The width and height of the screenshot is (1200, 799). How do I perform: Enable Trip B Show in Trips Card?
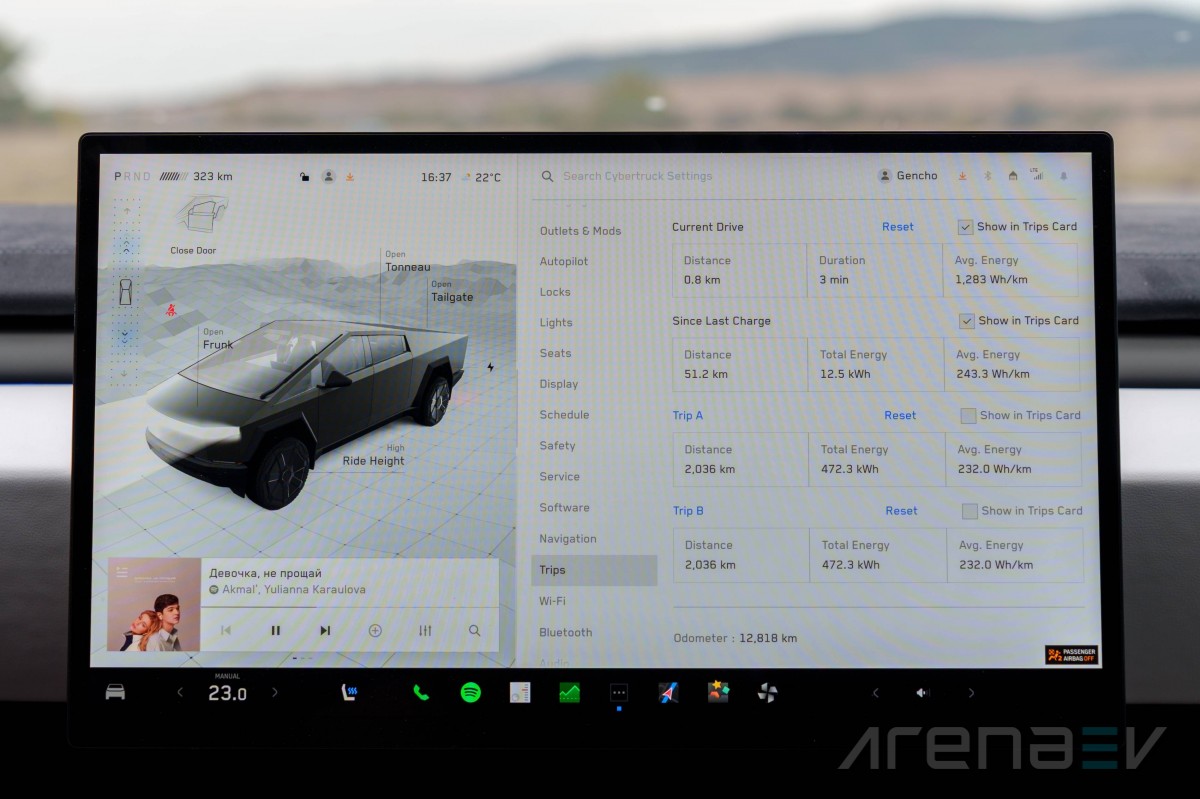(969, 511)
